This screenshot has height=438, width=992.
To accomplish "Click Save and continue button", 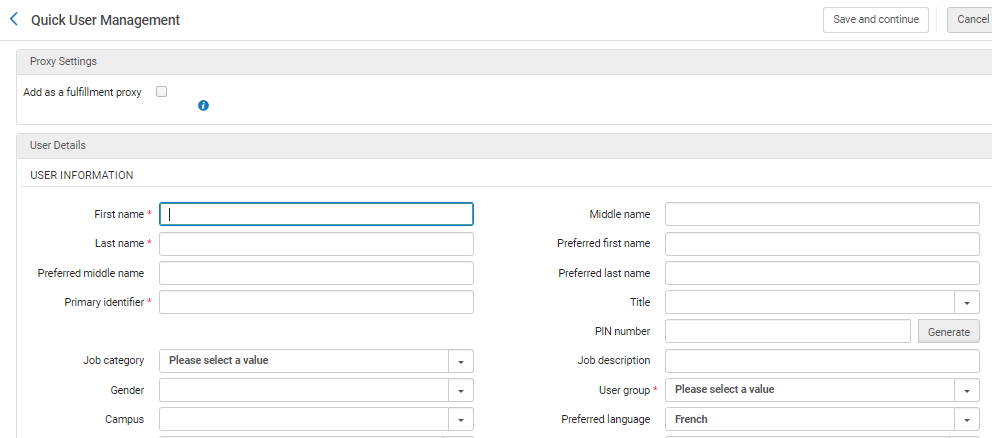I will 875,19.
